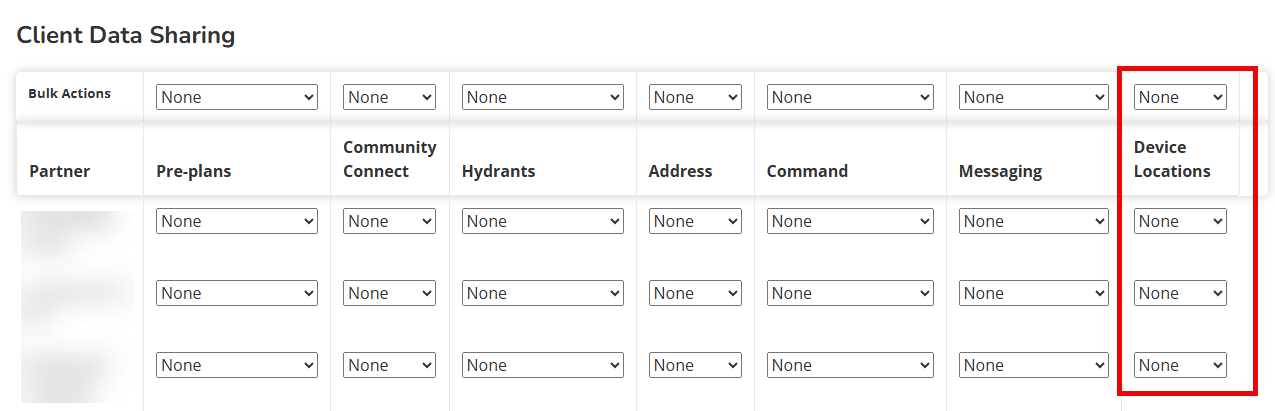Open Bulk Actions Device Locations dropdown
The image size is (1275, 411).
(1180, 97)
